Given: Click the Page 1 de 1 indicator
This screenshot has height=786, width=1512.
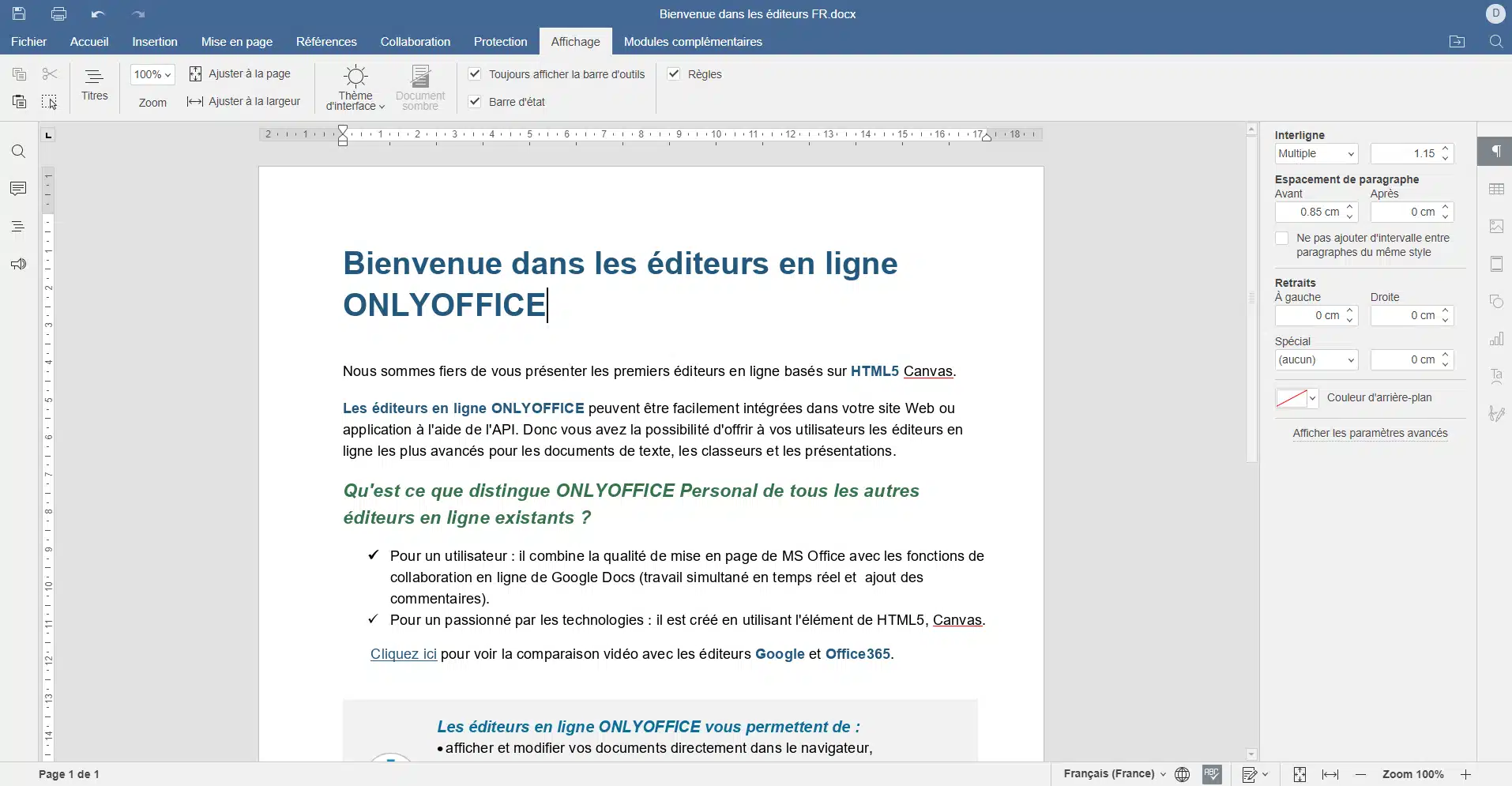Looking at the screenshot, I should [x=69, y=774].
